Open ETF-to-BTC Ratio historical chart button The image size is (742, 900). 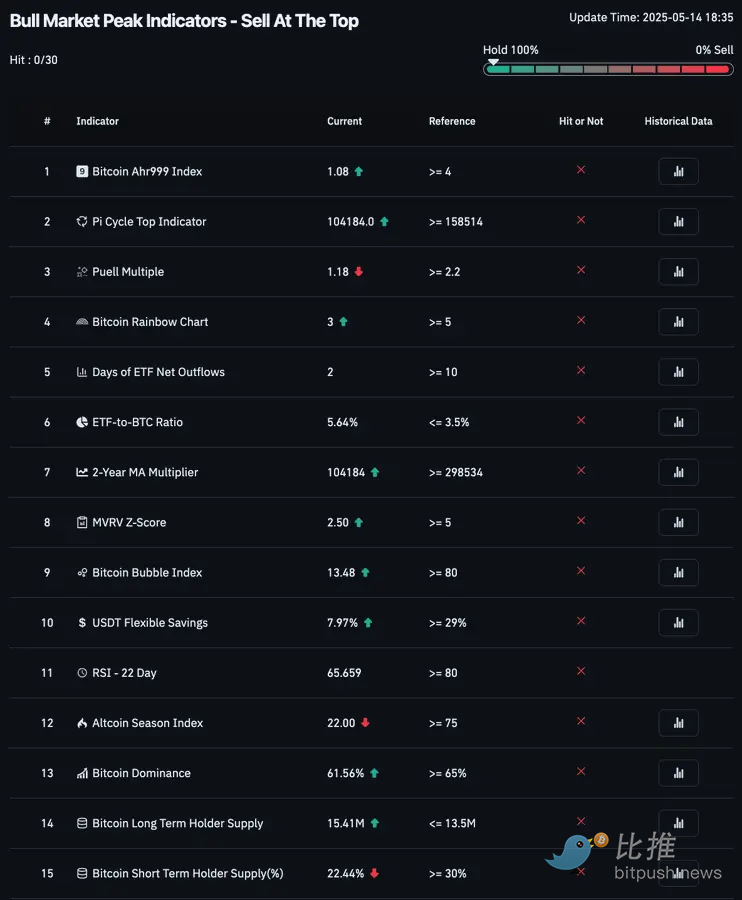(x=678, y=422)
